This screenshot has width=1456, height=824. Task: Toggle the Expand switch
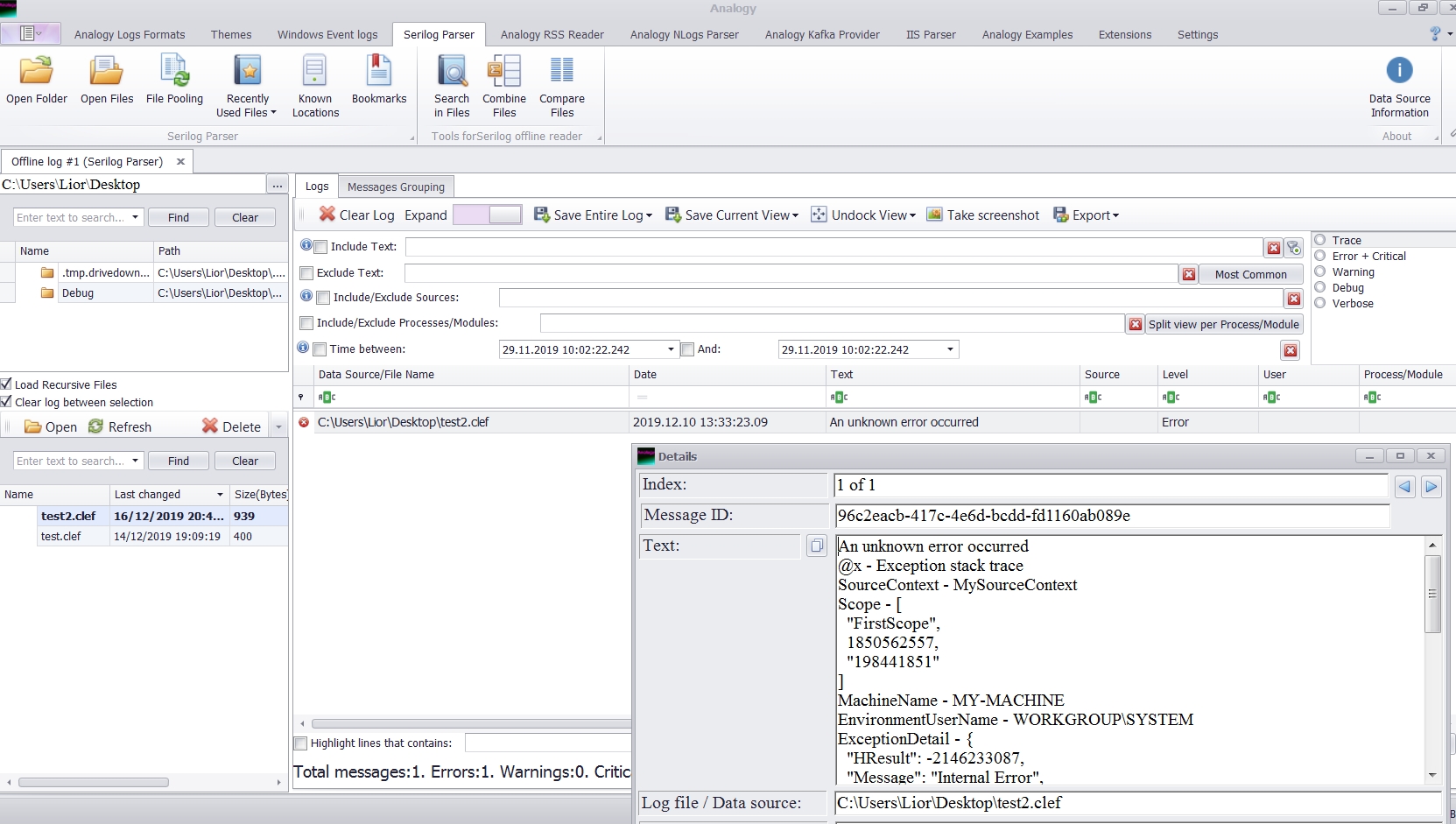pos(488,215)
